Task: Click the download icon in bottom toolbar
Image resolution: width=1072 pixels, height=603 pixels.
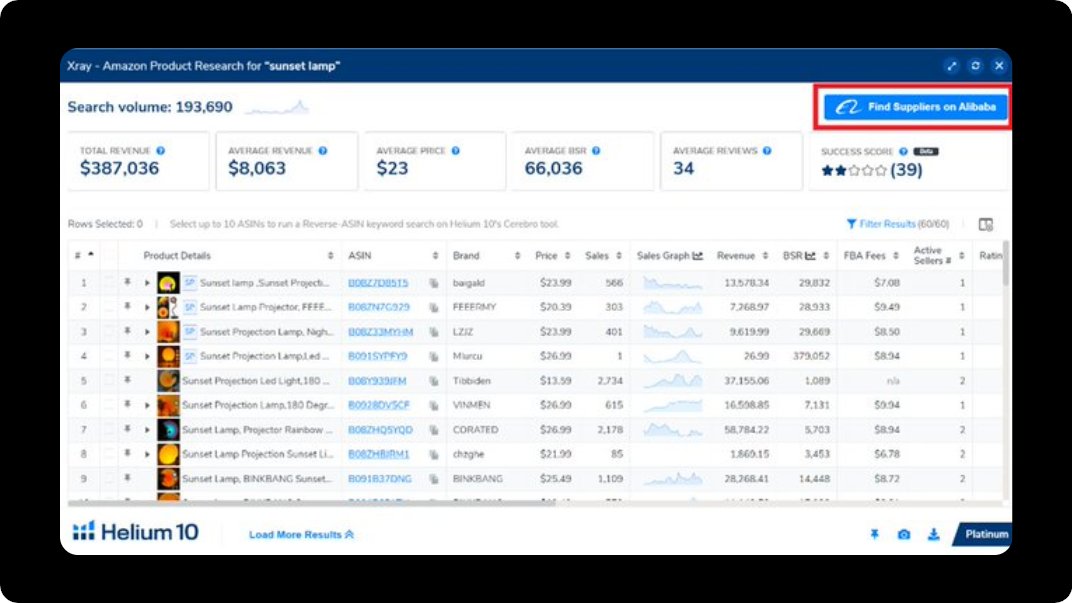Action: pos(933,535)
